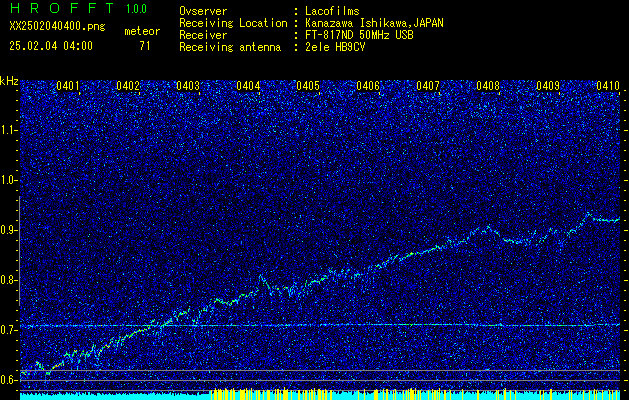Click the observer name Lacofilms

click(x=331, y=11)
